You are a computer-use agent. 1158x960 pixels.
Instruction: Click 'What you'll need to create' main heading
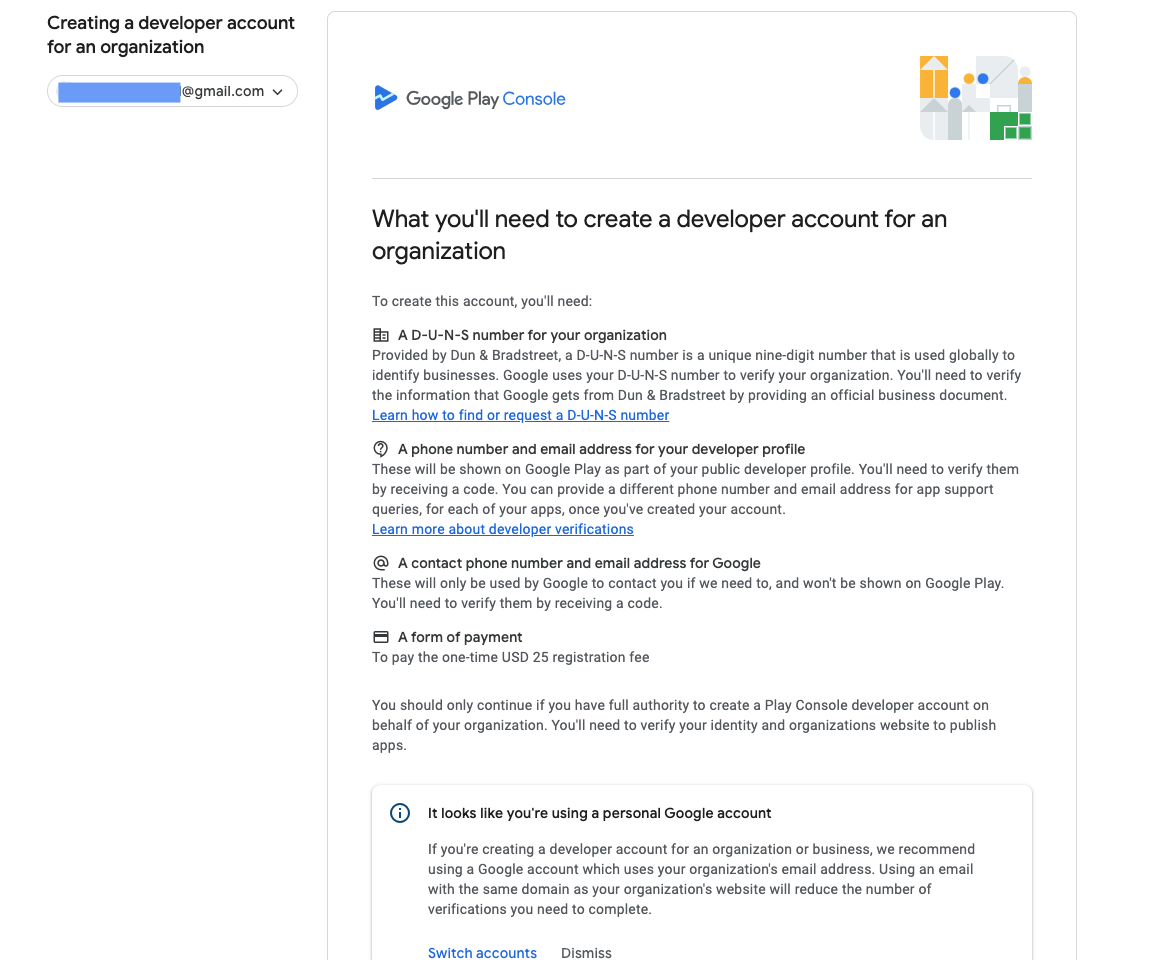click(x=659, y=235)
